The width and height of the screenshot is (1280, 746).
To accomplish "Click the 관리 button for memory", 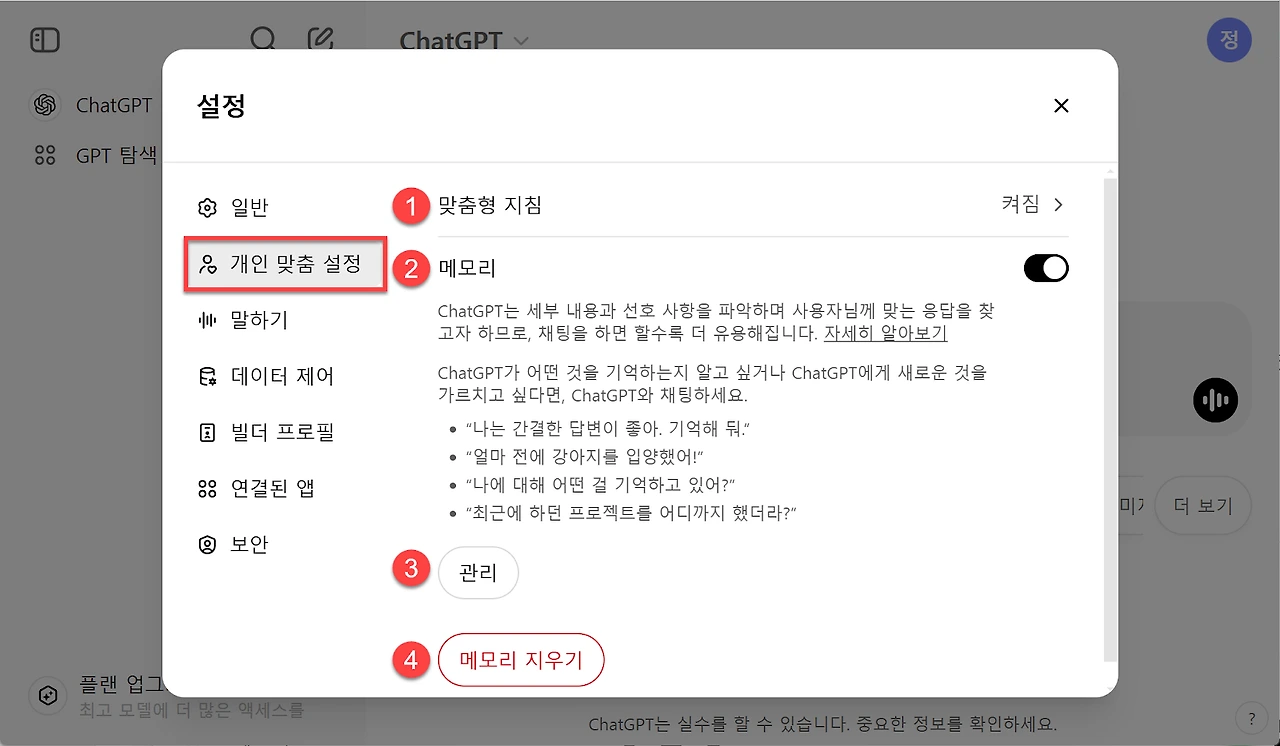I will click(x=479, y=573).
